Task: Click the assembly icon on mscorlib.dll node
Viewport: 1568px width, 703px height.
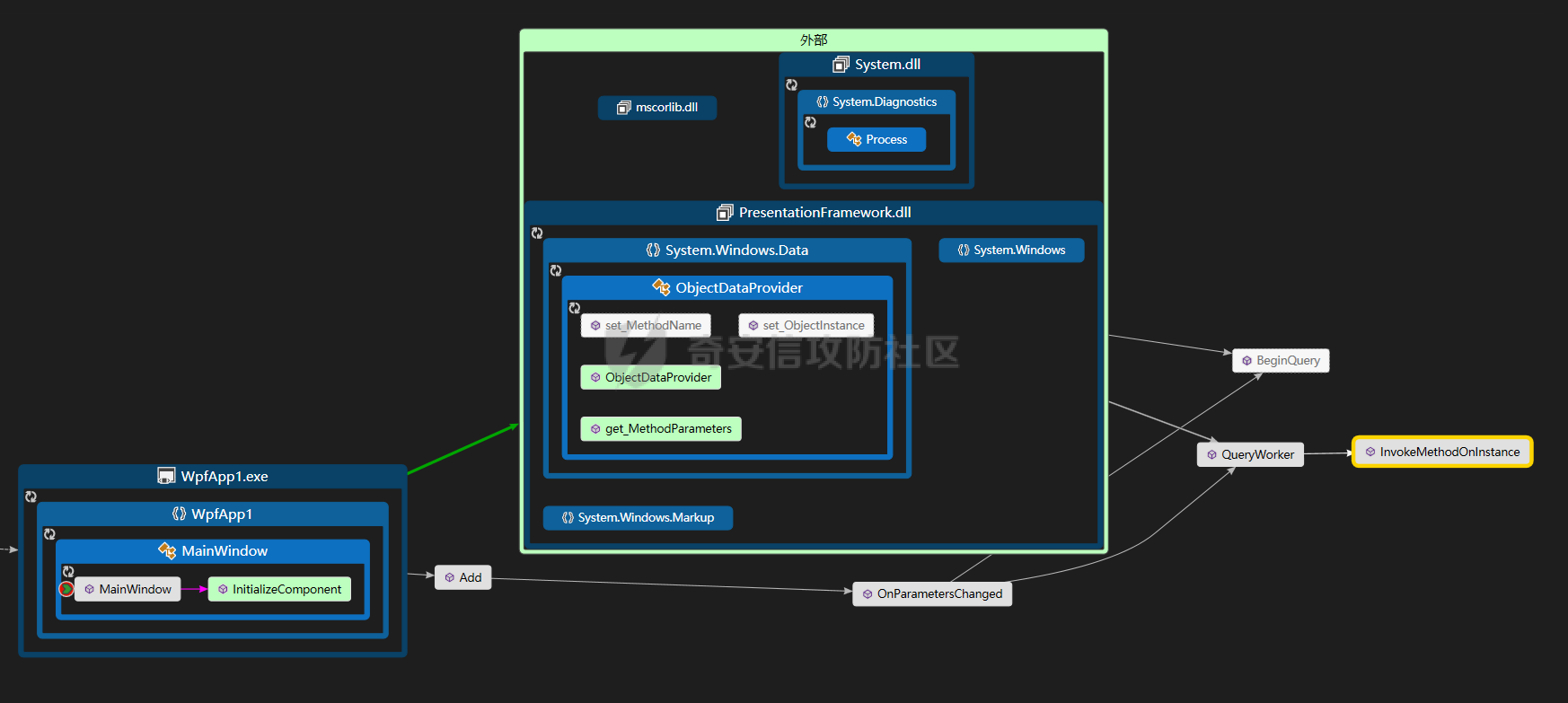Action: point(624,108)
